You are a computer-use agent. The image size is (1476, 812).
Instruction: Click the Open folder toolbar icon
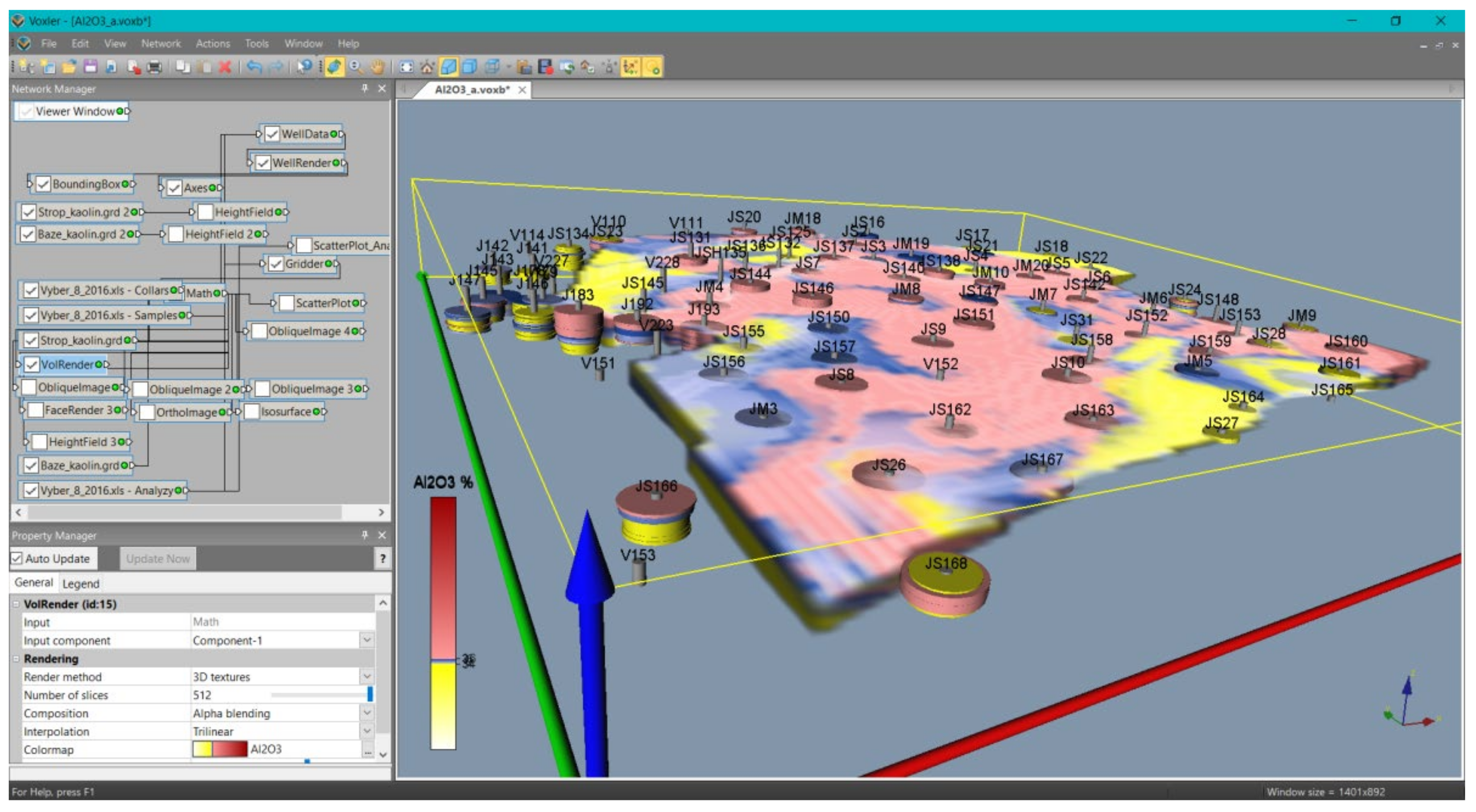click(x=69, y=67)
